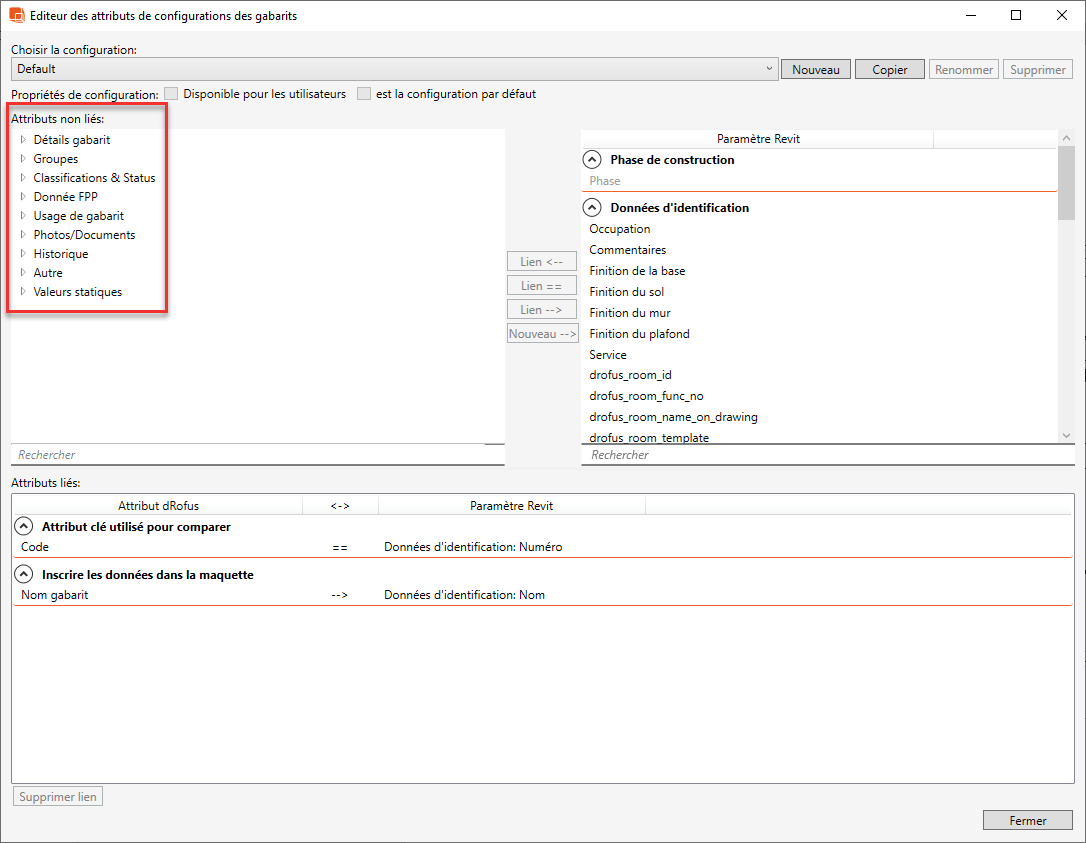Collapse Inscrire les données dans la maquette
Screen dimensions: 1086x843
click(23, 575)
